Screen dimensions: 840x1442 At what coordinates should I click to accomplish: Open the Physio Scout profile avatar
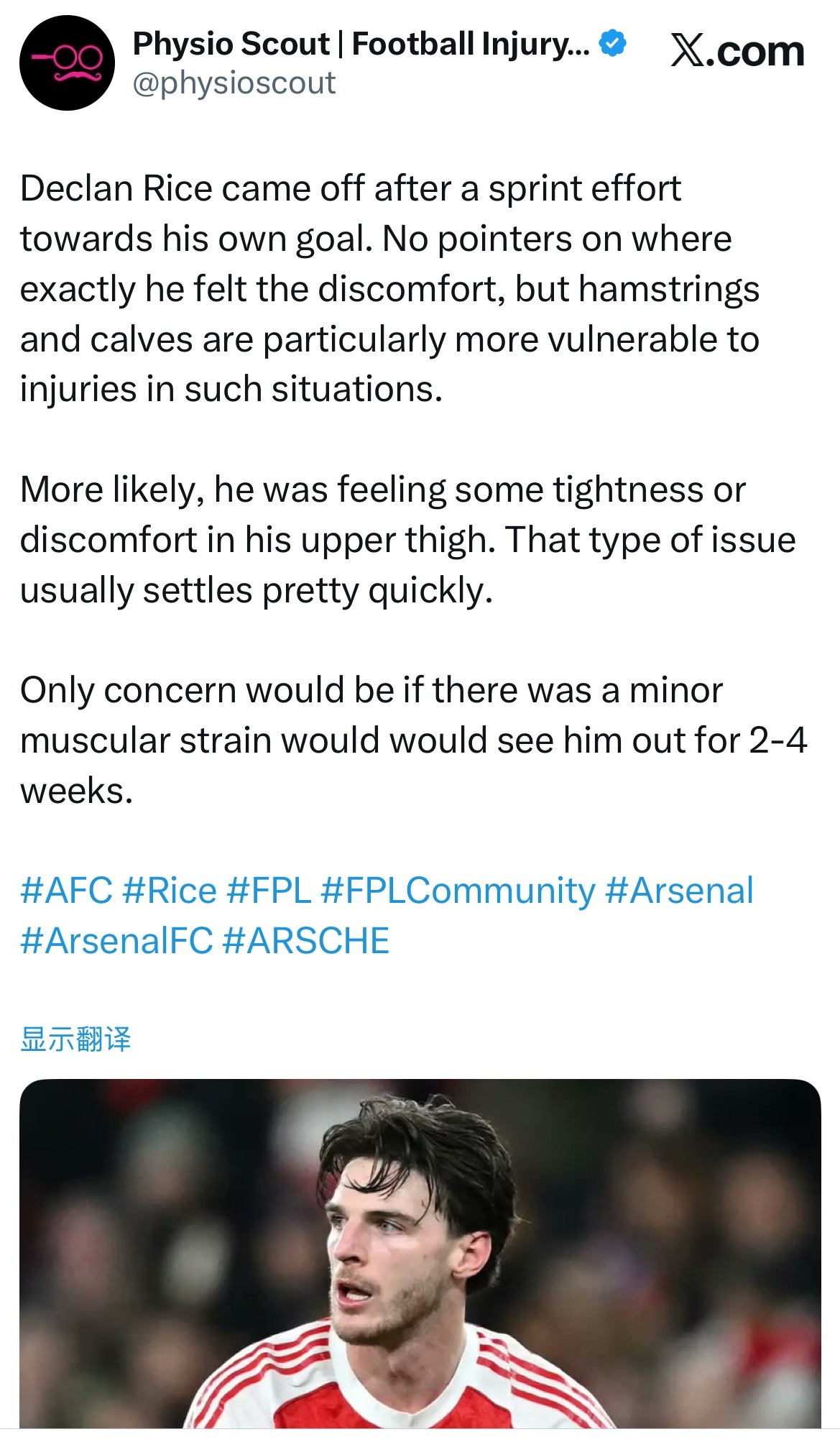point(67,63)
